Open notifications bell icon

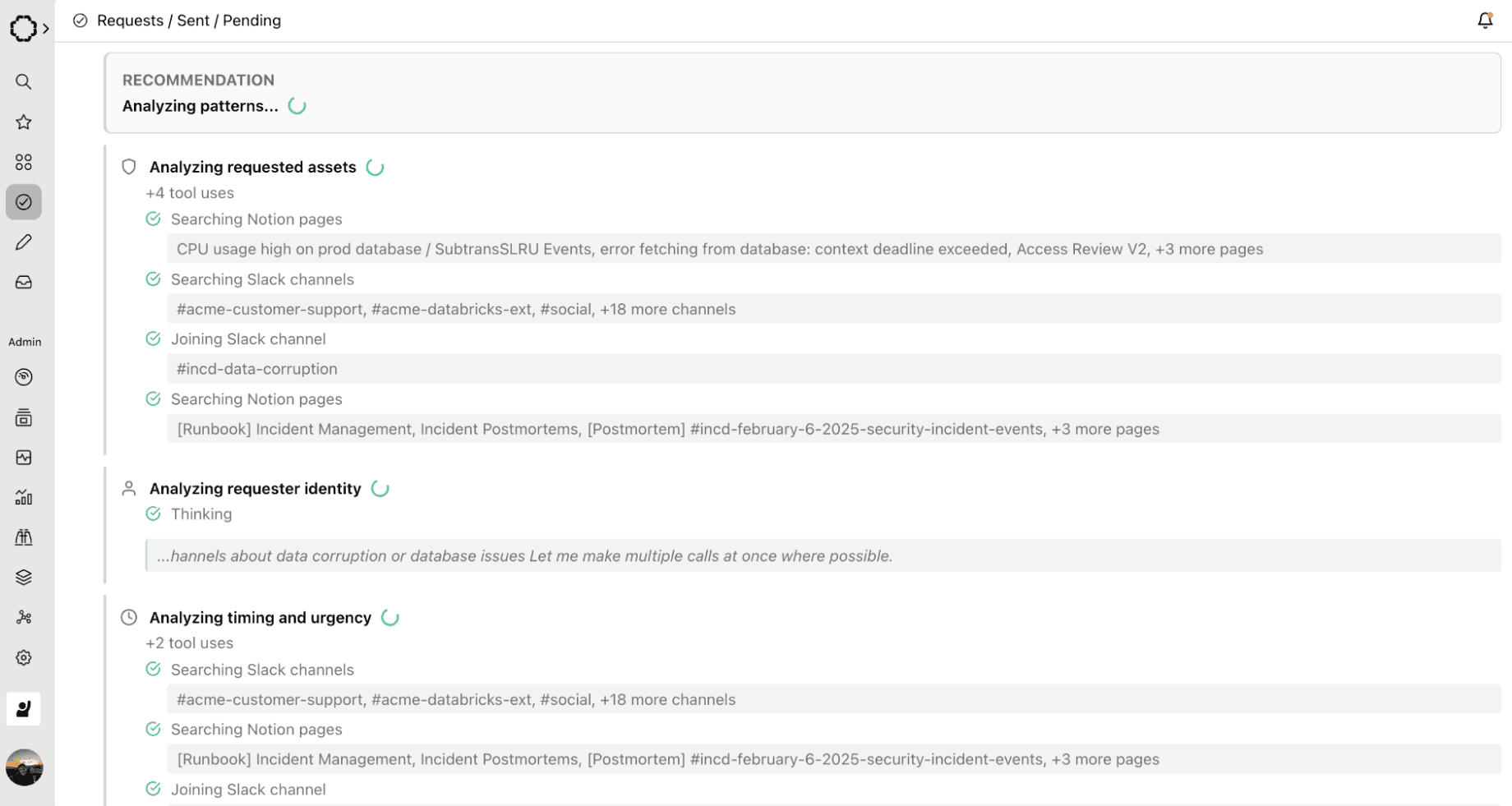tap(1485, 21)
